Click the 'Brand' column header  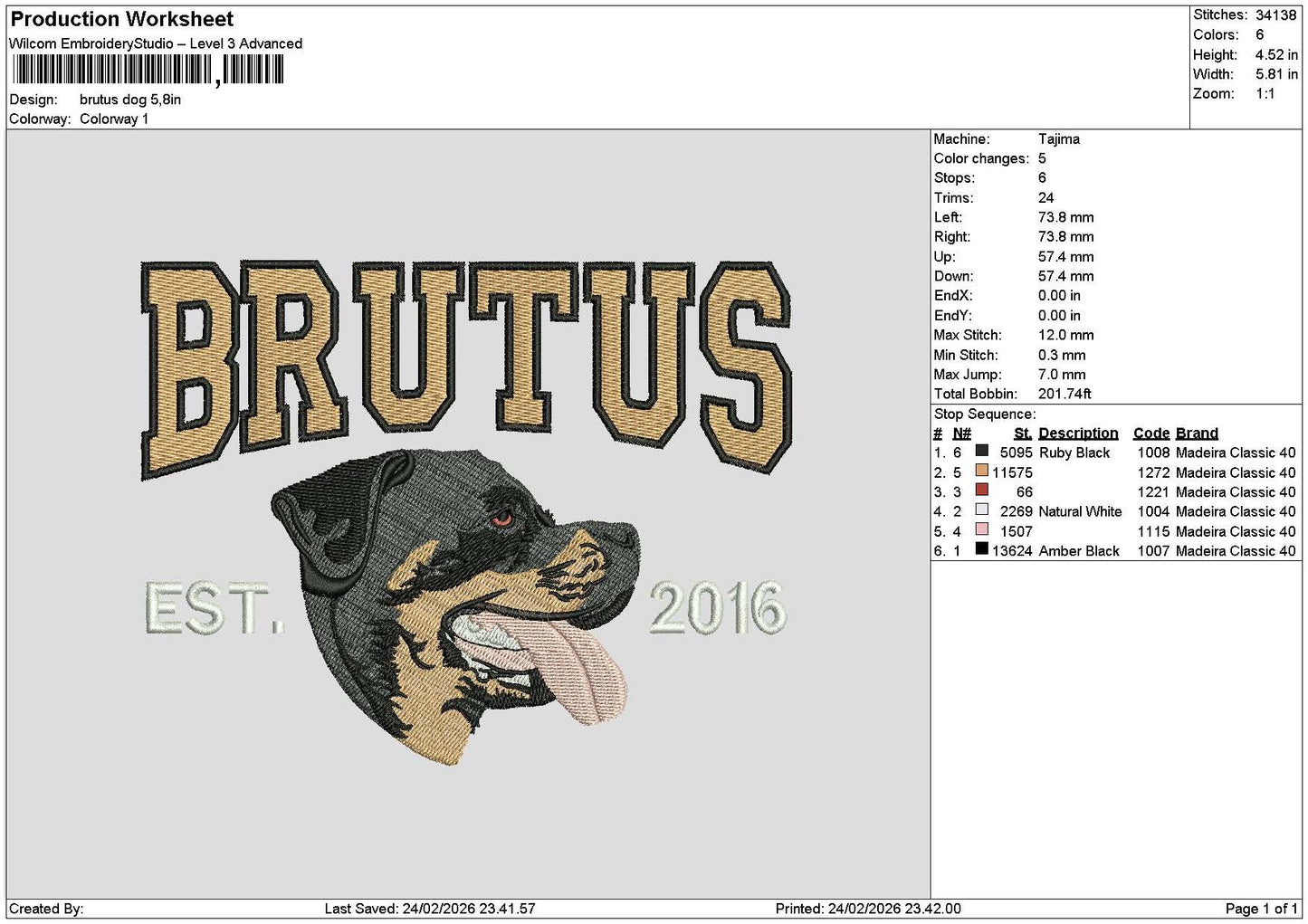pos(1197,433)
